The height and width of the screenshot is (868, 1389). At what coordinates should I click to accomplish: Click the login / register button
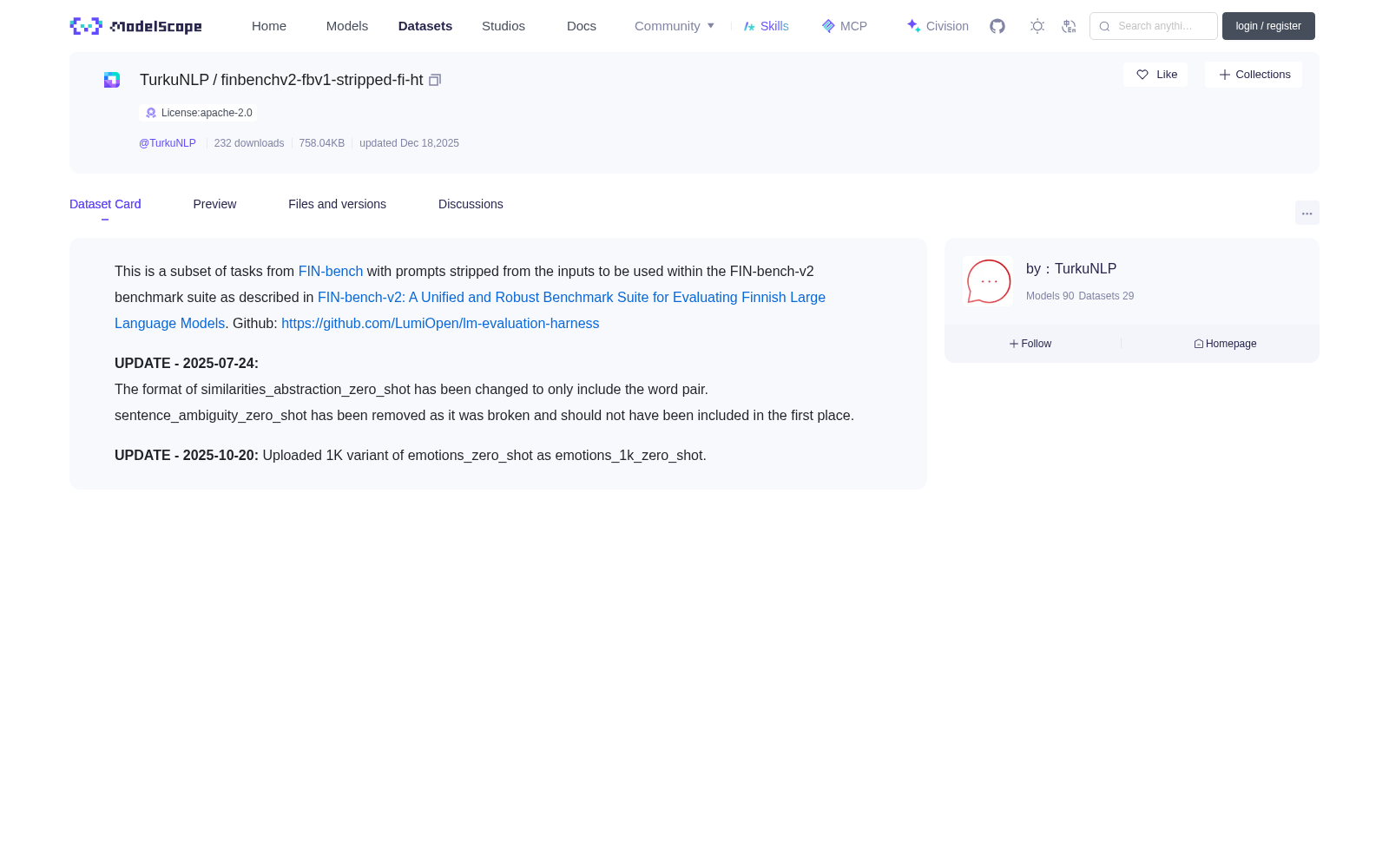1268,26
